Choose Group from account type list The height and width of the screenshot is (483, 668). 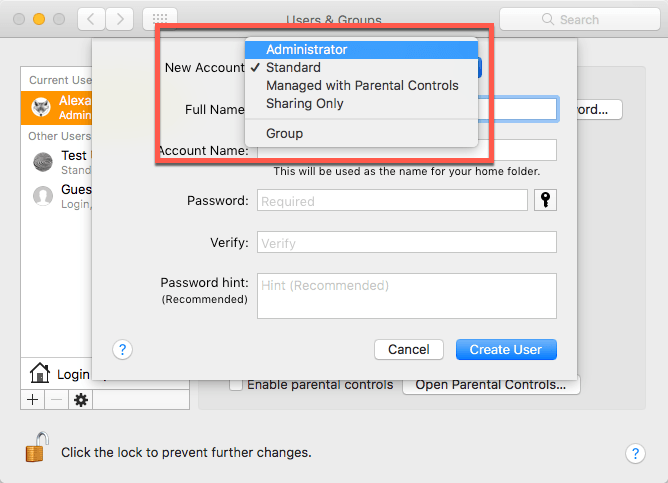(x=284, y=133)
